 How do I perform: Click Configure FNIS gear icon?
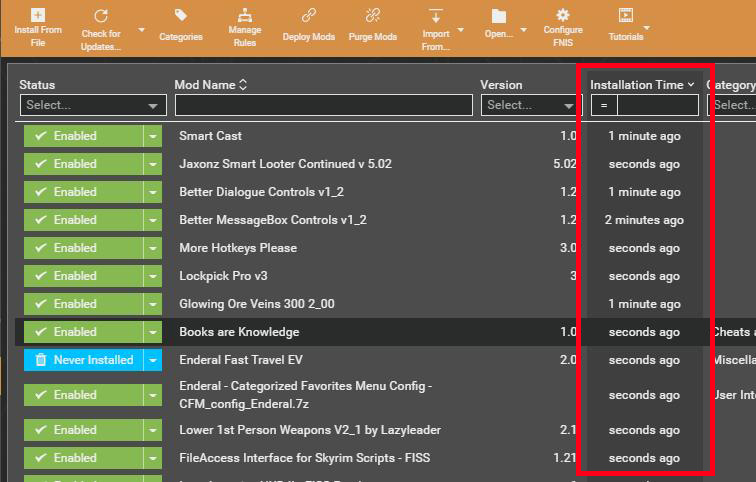[563, 15]
